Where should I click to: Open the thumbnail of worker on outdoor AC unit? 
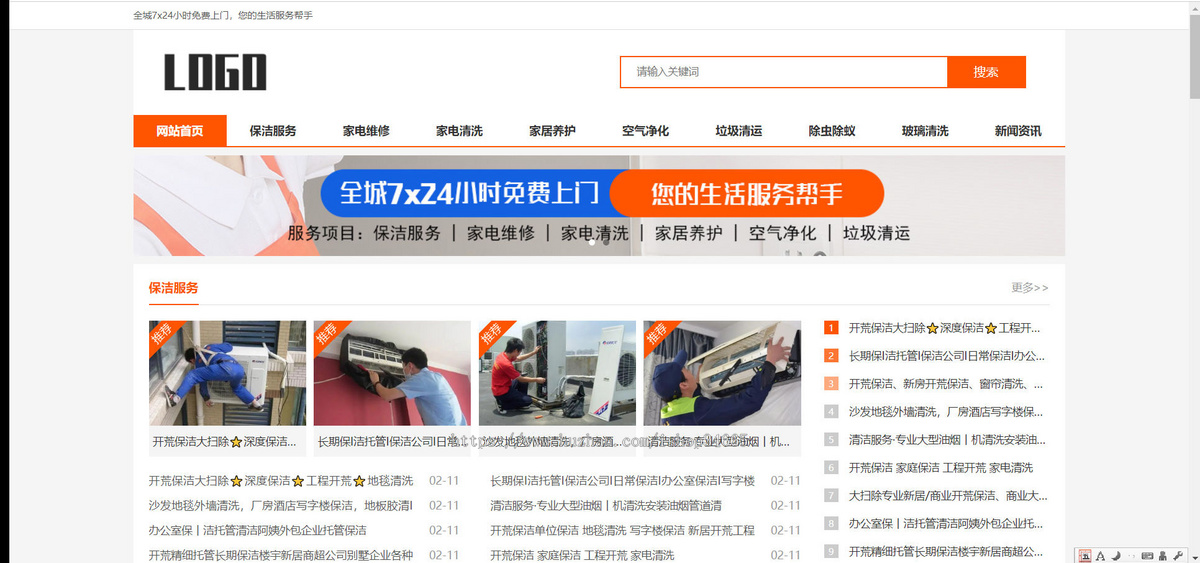(228, 373)
